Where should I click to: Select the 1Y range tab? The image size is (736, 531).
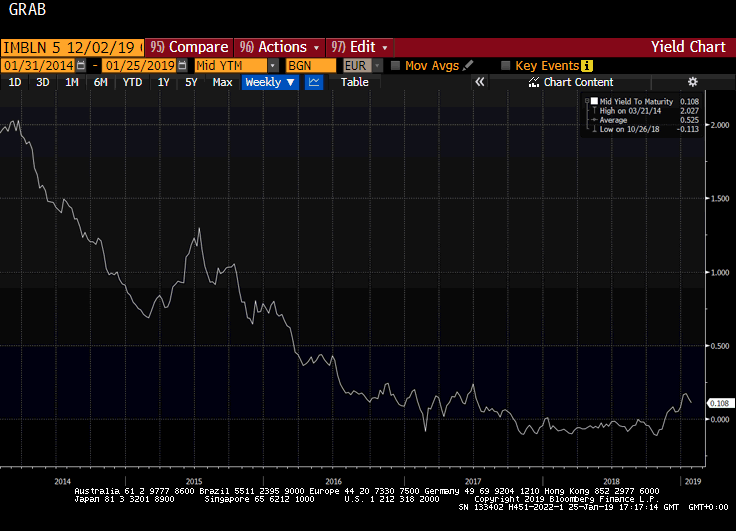[x=163, y=82]
